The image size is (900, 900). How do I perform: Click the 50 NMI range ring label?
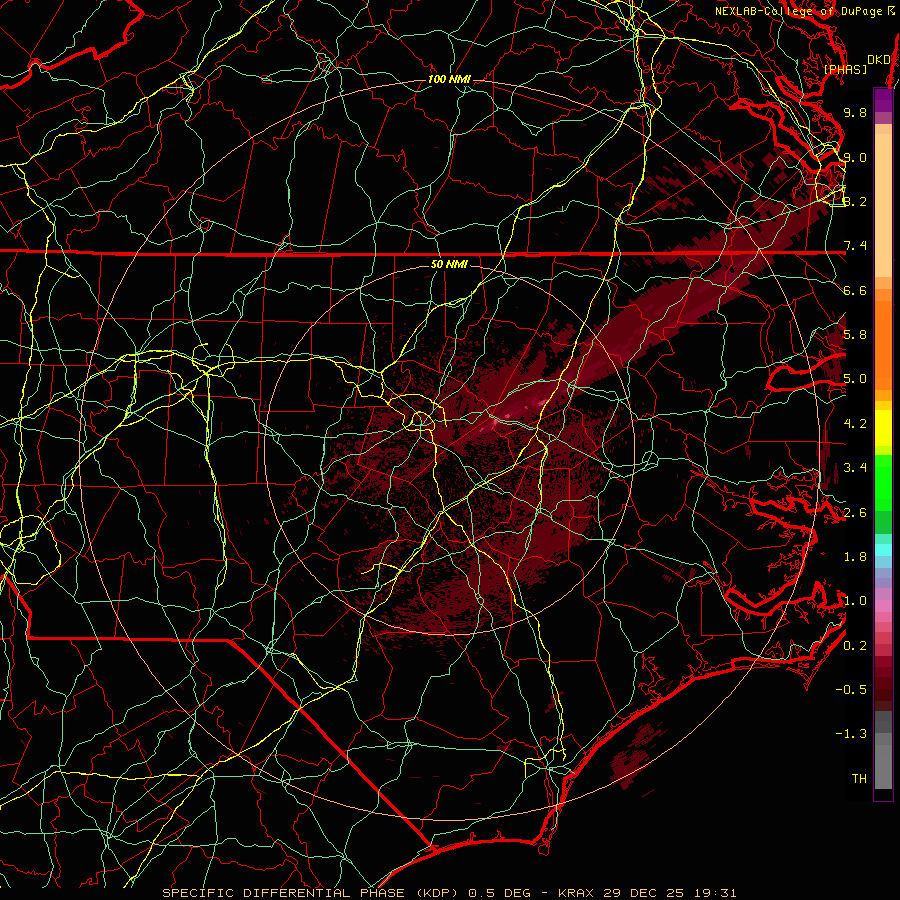click(x=449, y=265)
